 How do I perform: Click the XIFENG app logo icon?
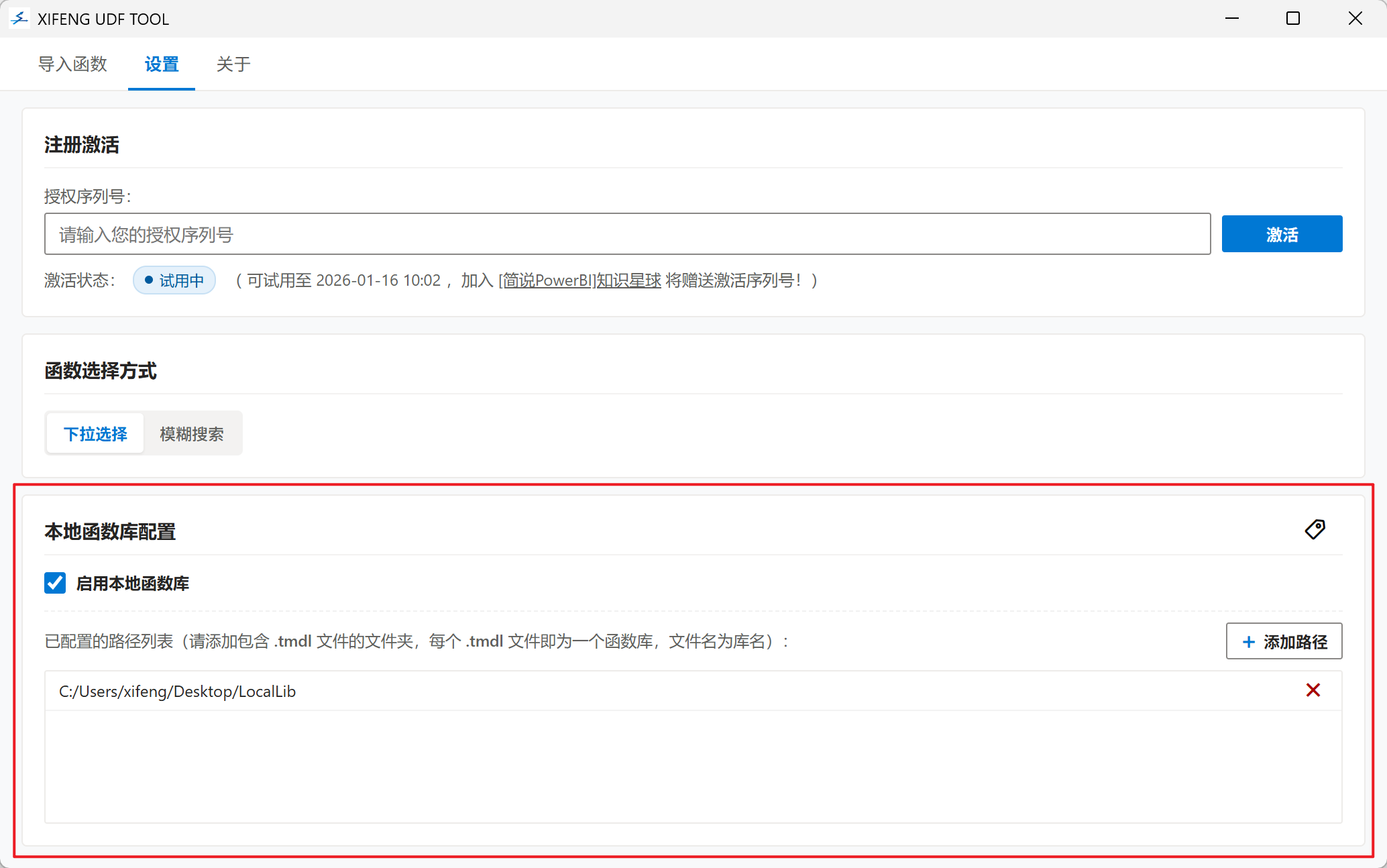pyautogui.click(x=19, y=19)
